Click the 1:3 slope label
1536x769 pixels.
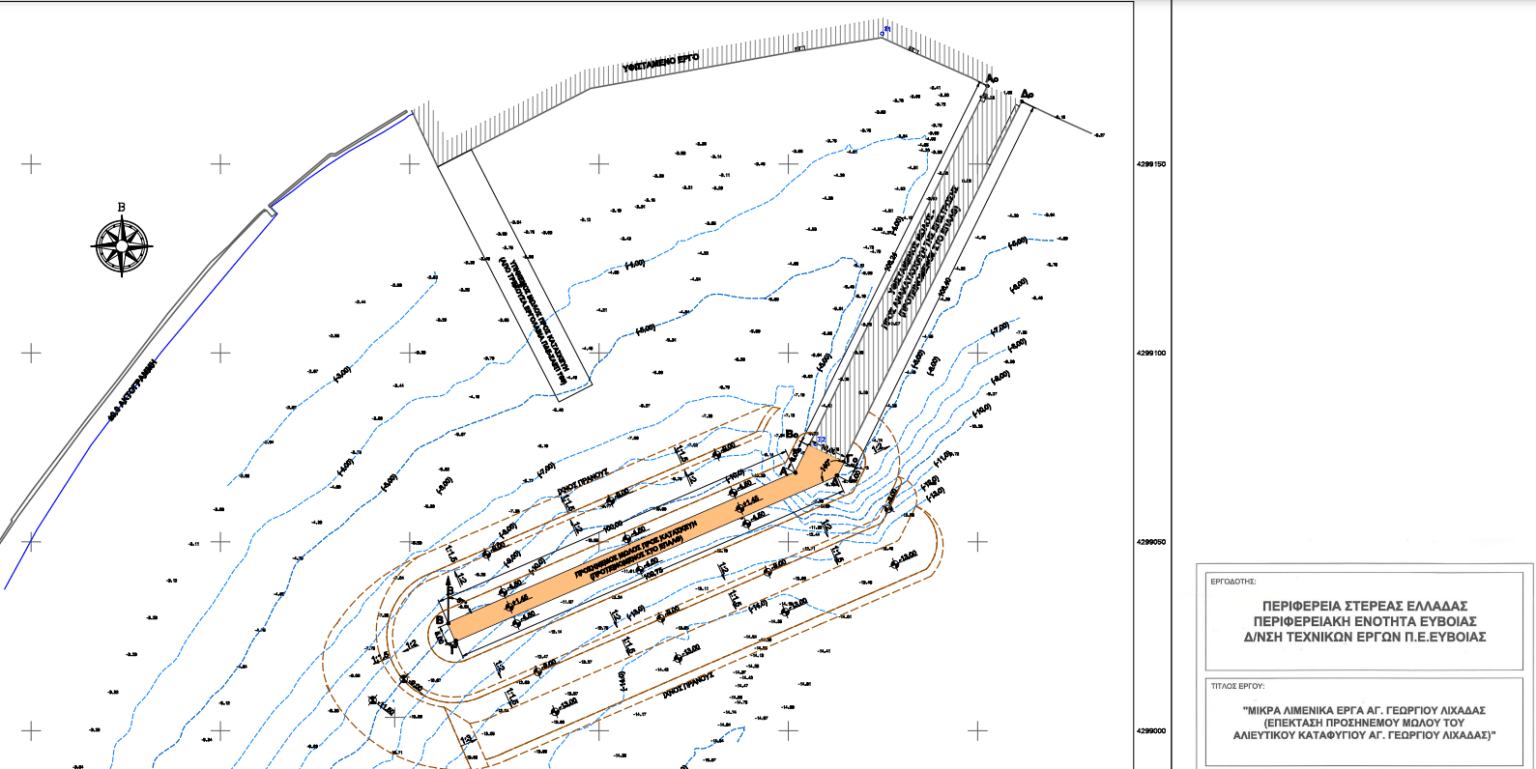pyautogui.click(x=466, y=740)
